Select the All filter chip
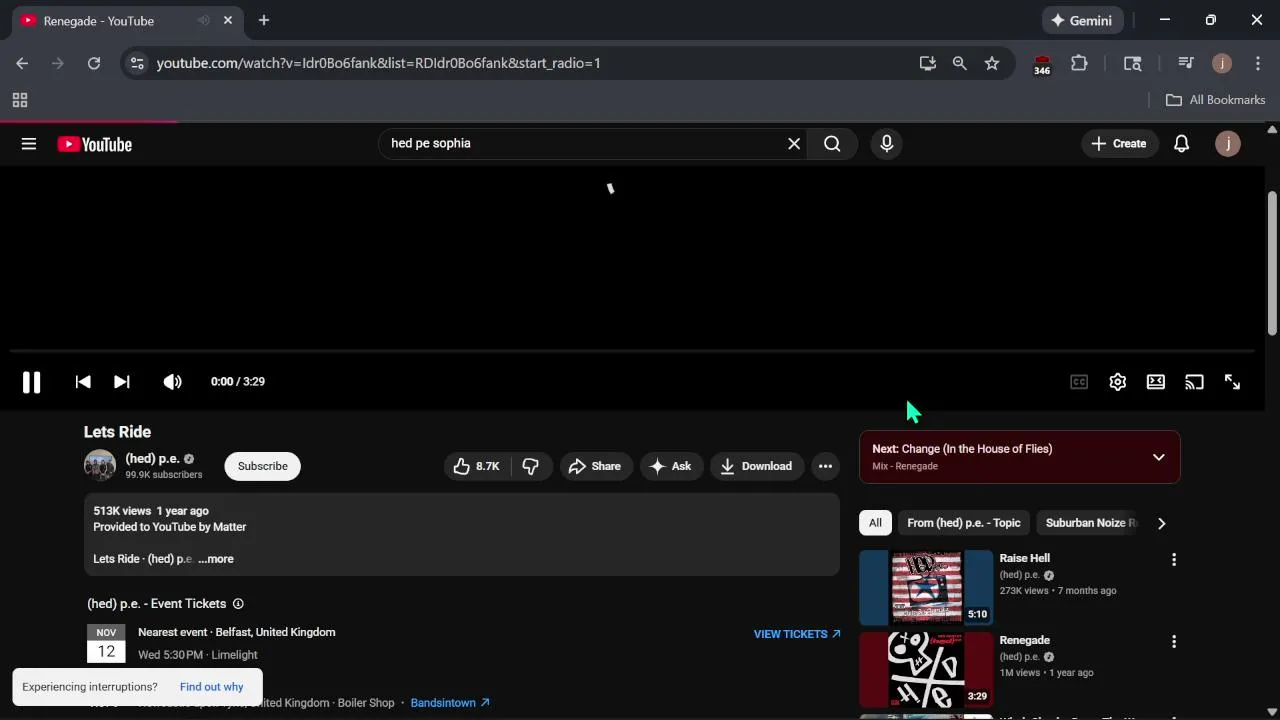The height and width of the screenshot is (720, 1280). point(875,523)
